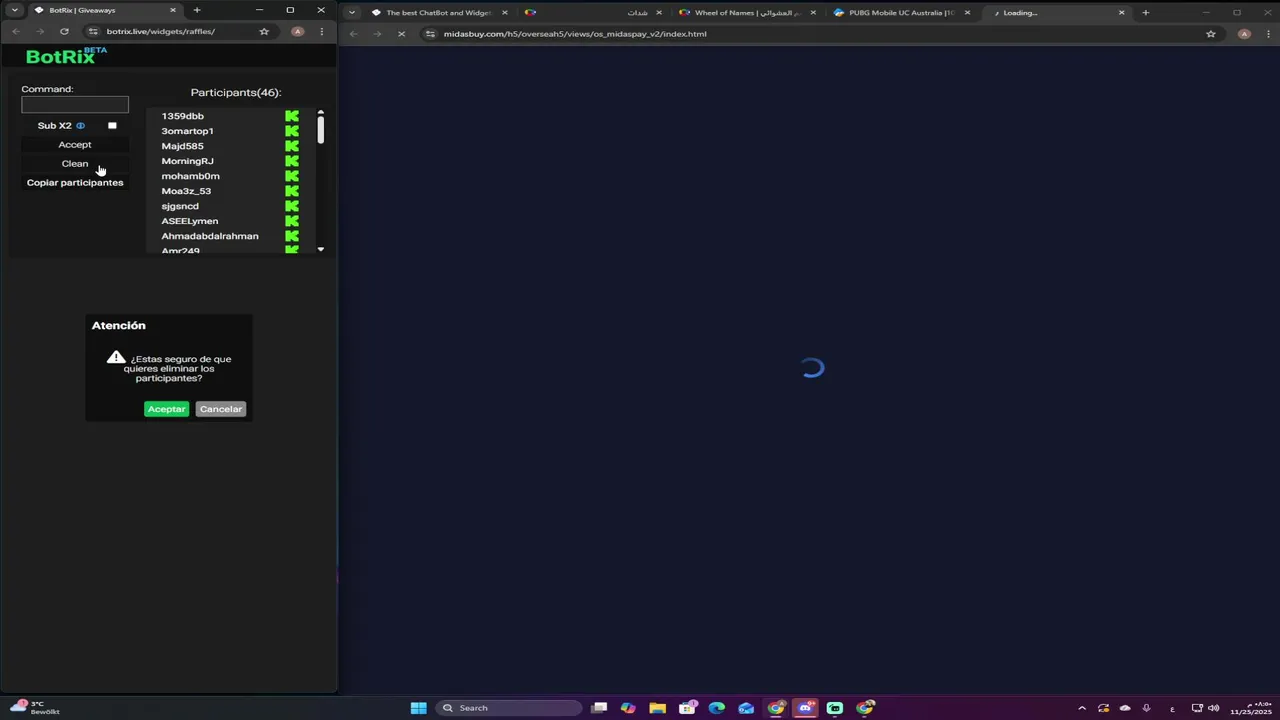Reload the BotRix page

click(64, 31)
